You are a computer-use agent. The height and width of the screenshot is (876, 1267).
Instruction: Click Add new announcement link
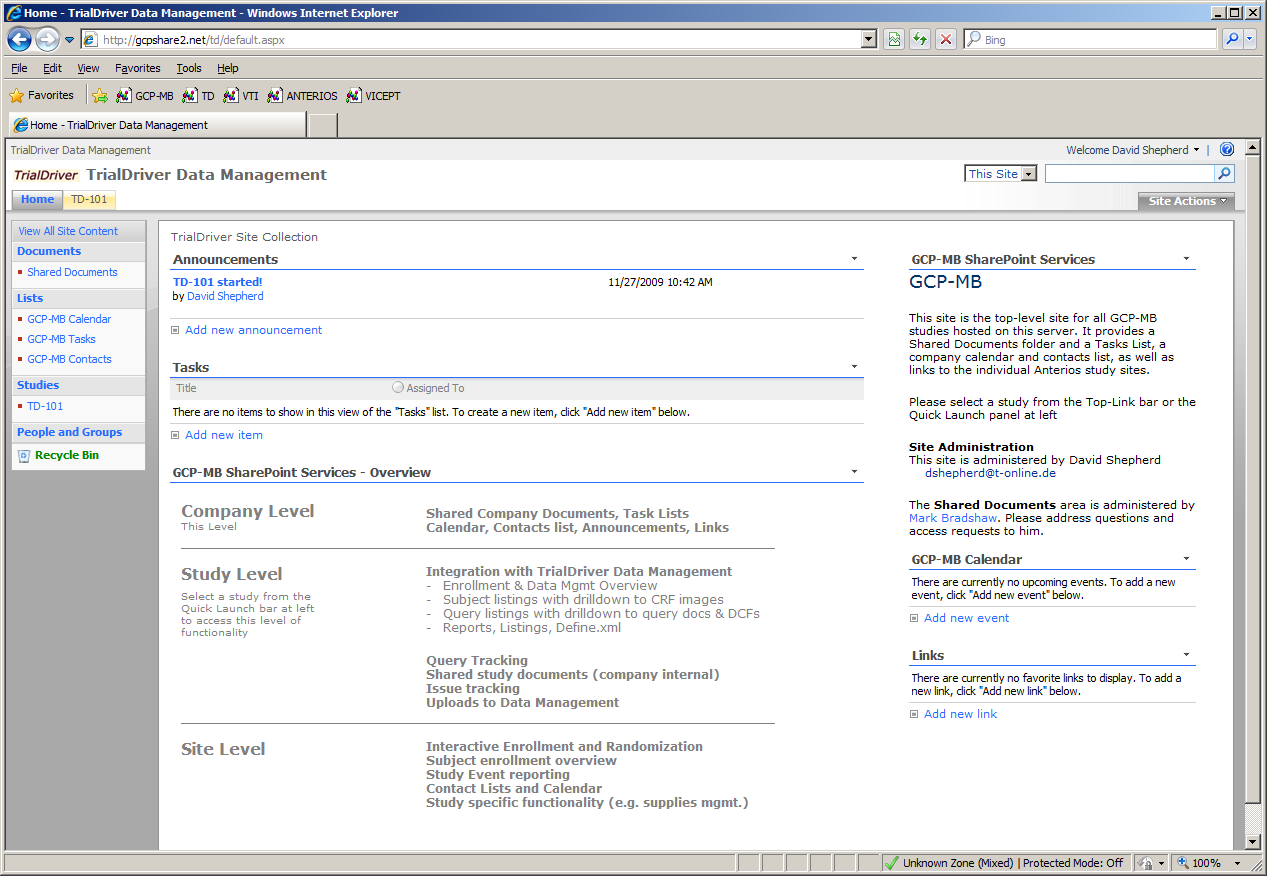[x=253, y=330]
